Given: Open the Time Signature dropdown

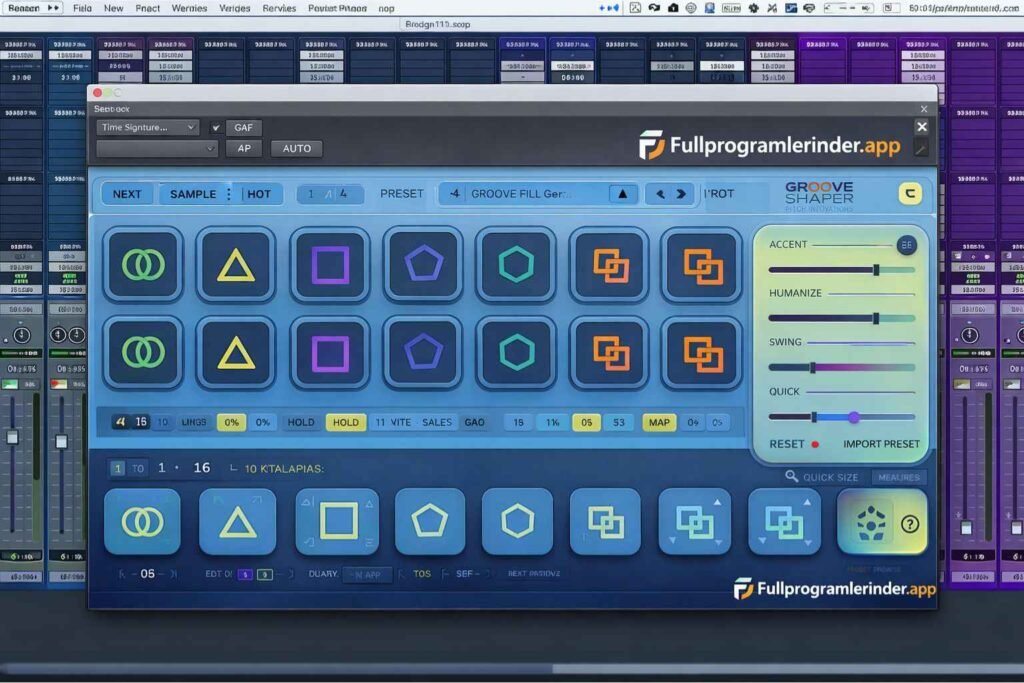Looking at the screenshot, I should click(148, 128).
